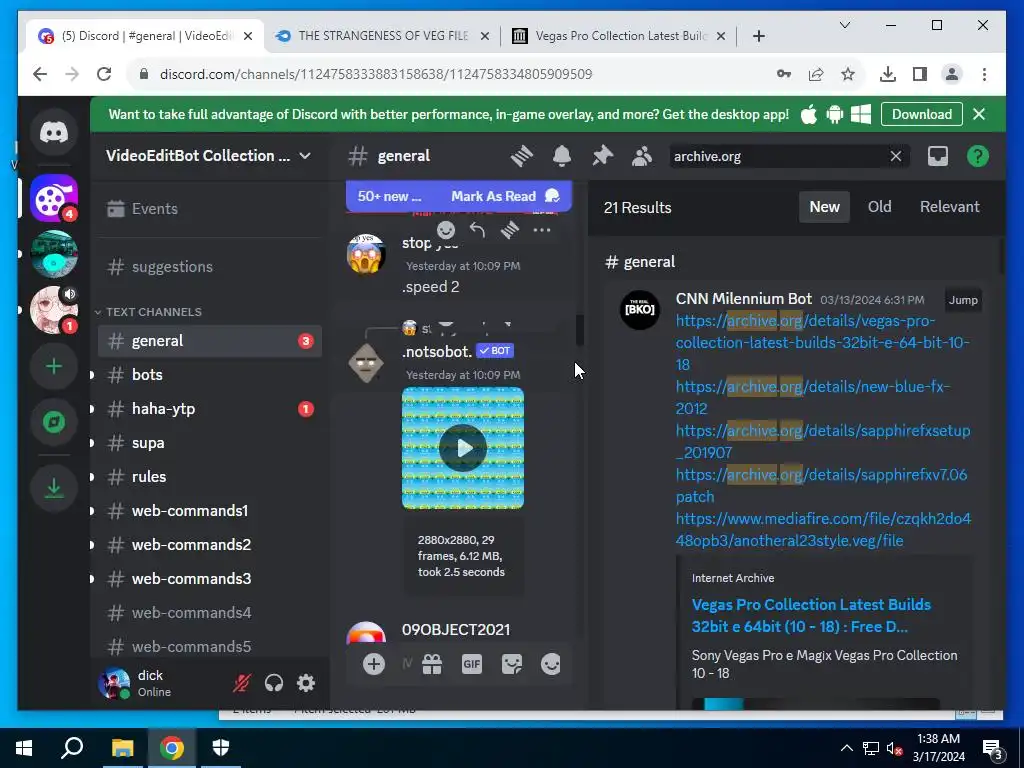The width and height of the screenshot is (1024, 768).
Task: Expand VideoEditBot Collection server dropdown
Action: point(304,156)
